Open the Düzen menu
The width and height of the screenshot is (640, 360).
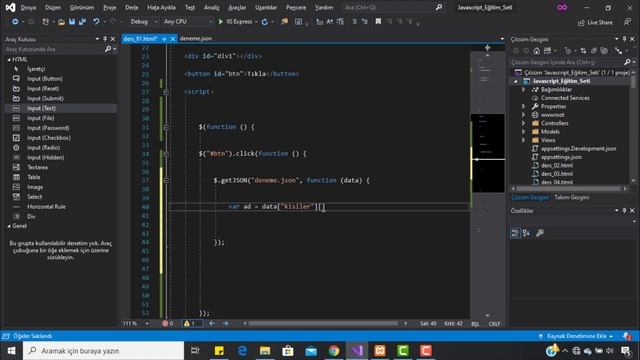tap(53, 7)
